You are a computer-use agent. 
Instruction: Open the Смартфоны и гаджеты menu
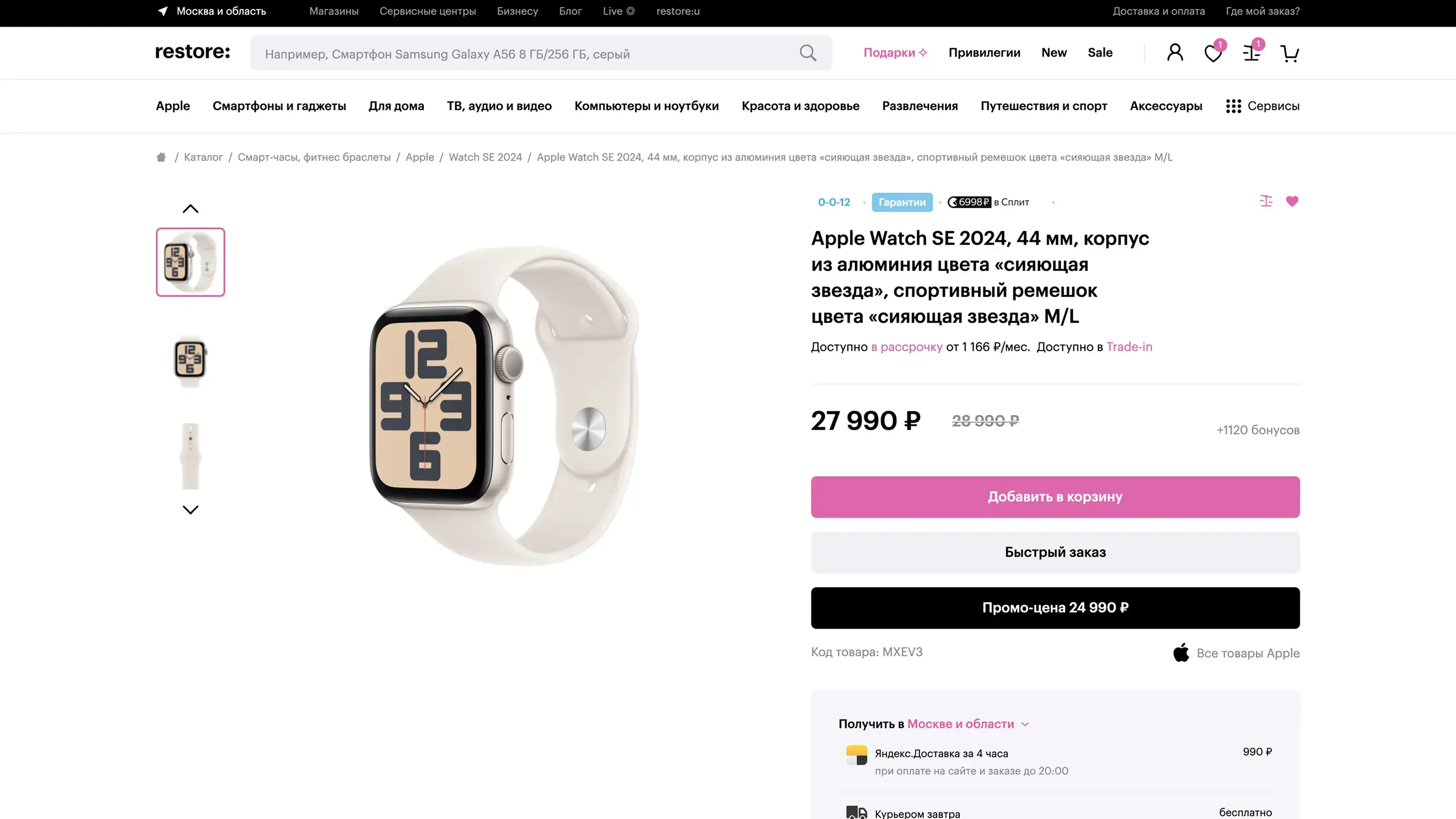[279, 106]
